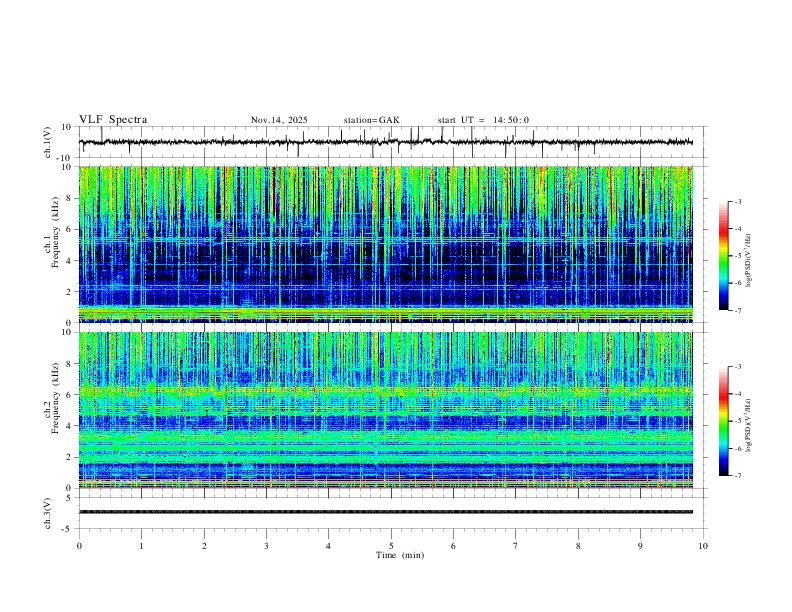Screen dimensions: 792x612
Task: Click the 'ch.3(V)' axis label
Action: [48, 513]
